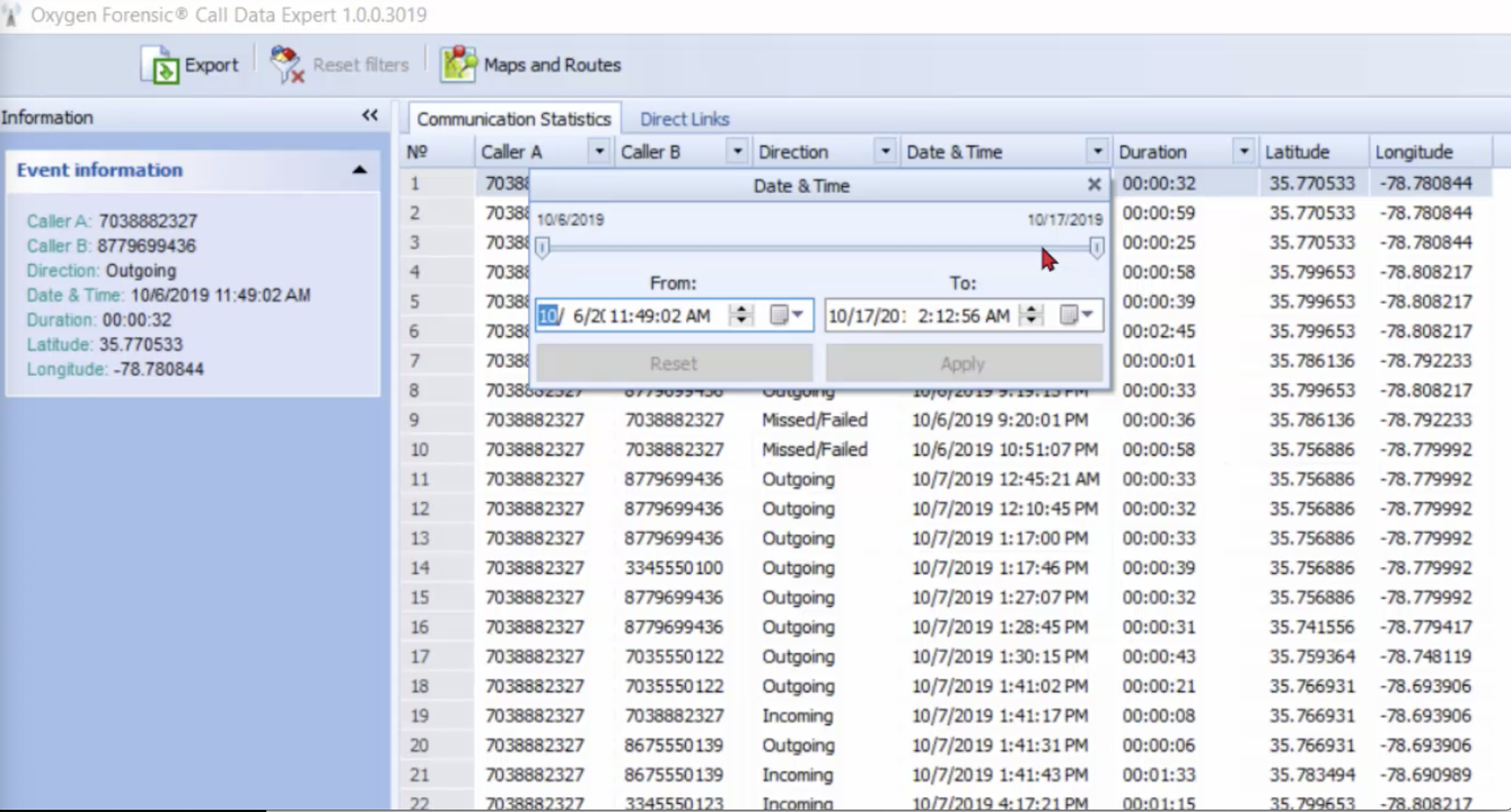Click the right handle of the date range slider
The image size is (1511, 812).
1096,247
